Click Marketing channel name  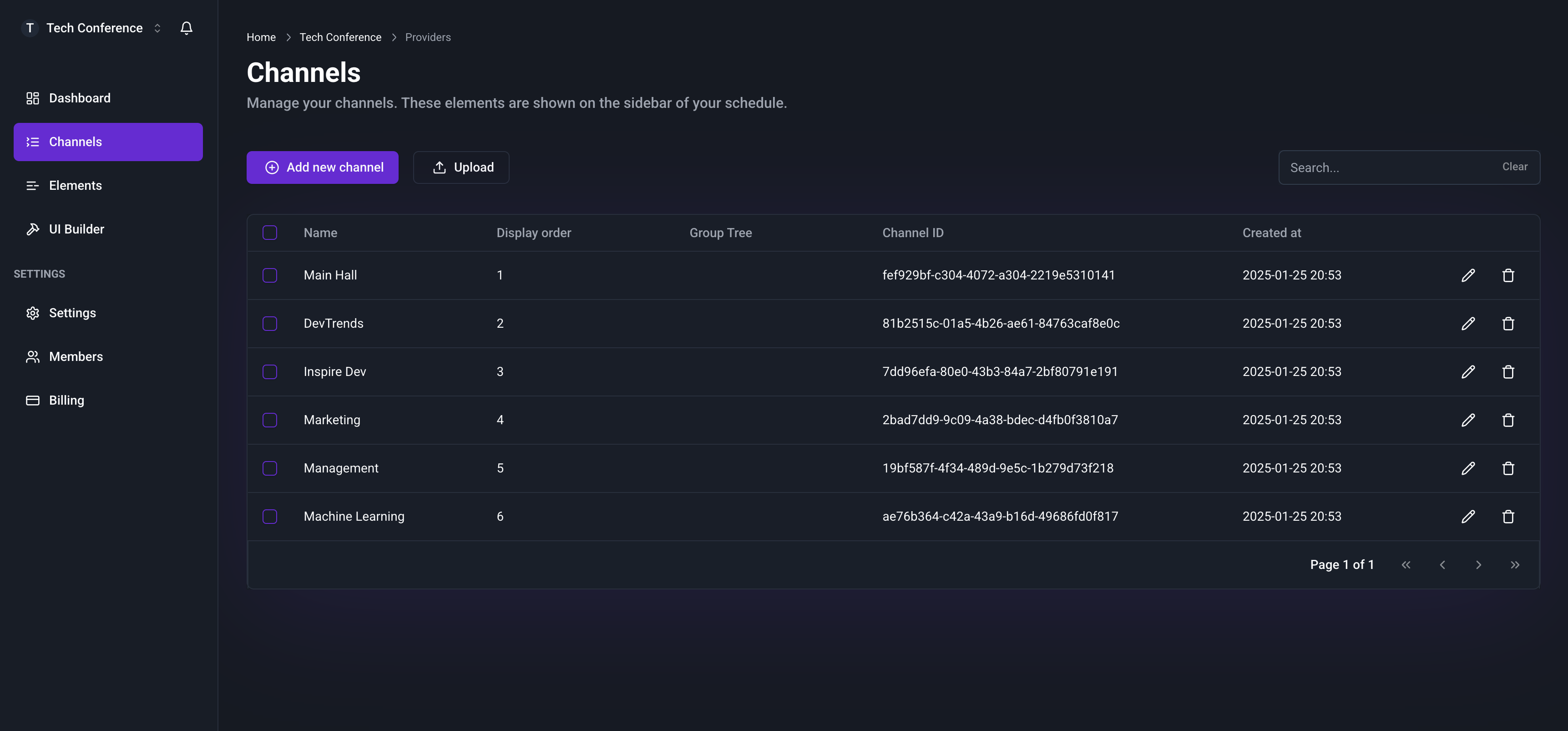click(332, 420)
